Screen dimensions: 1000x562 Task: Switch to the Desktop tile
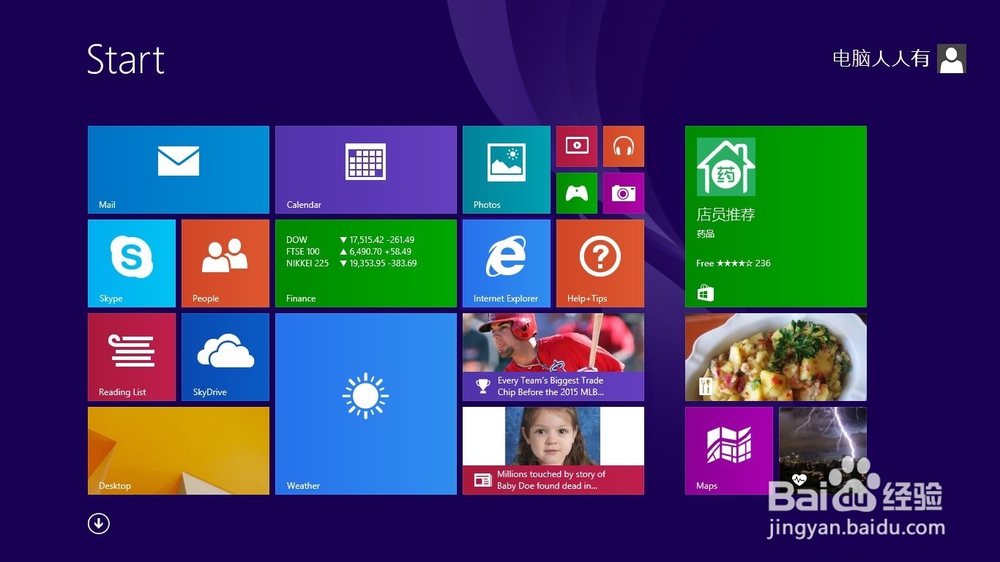pyautogui.click(x=179, y=451)
